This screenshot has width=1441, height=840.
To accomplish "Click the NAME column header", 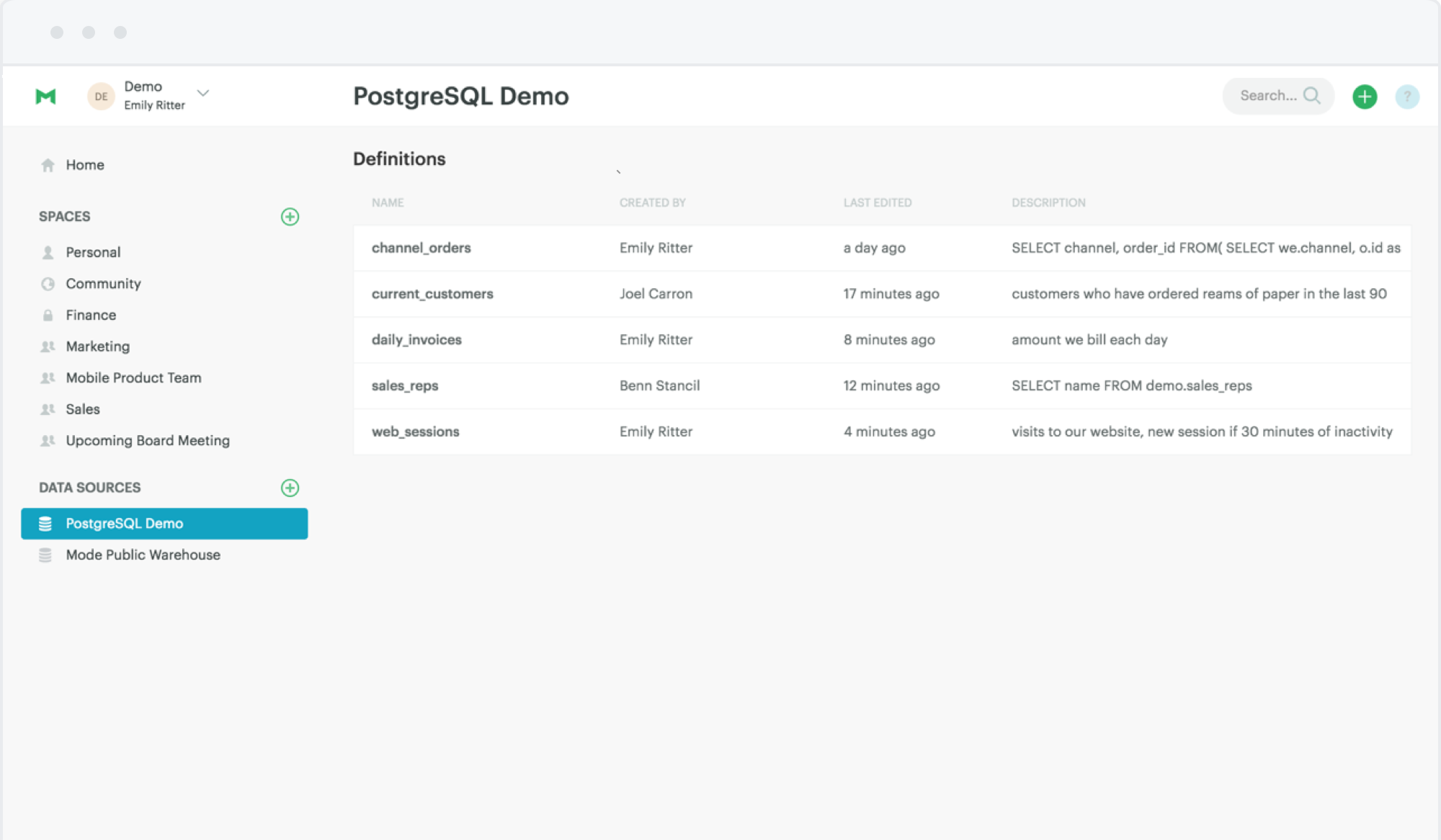I will [x=388, y=203].
